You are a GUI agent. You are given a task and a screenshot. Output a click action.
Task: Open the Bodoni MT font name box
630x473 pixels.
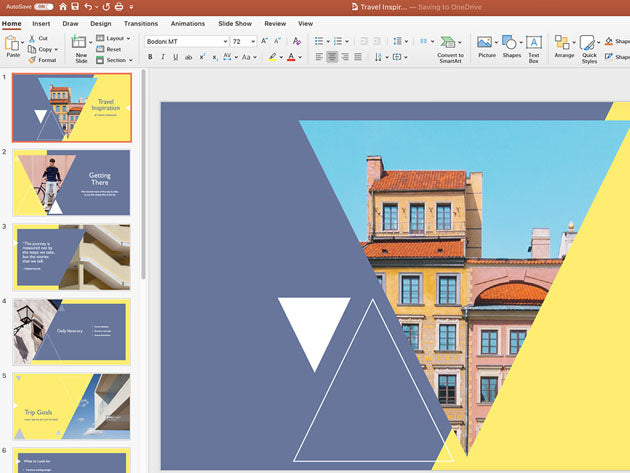185,41
